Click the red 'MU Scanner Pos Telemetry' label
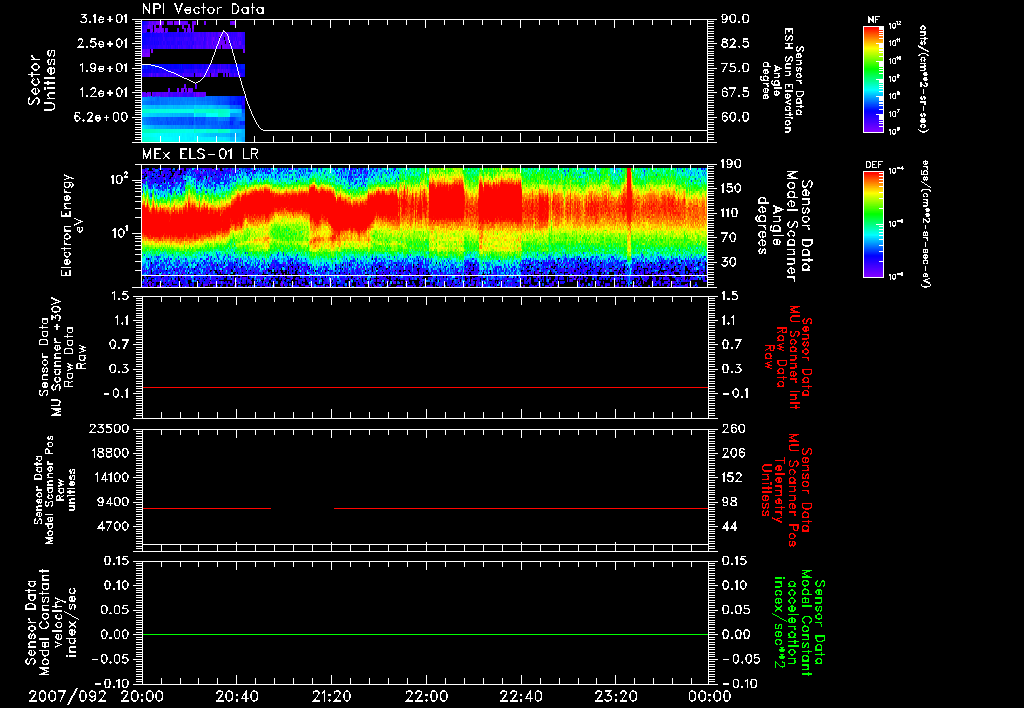The width and height of the screenshot is (1024, 708). (787, 490)
